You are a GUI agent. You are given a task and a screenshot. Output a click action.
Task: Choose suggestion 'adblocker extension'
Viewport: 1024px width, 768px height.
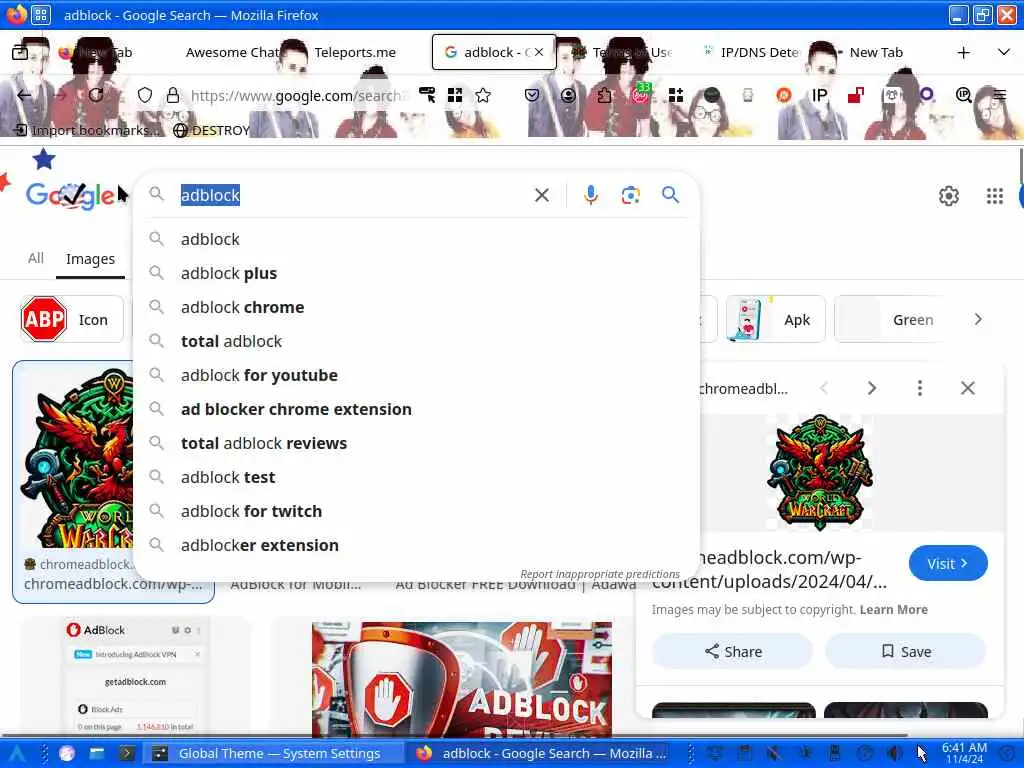[x=417, y=545]
